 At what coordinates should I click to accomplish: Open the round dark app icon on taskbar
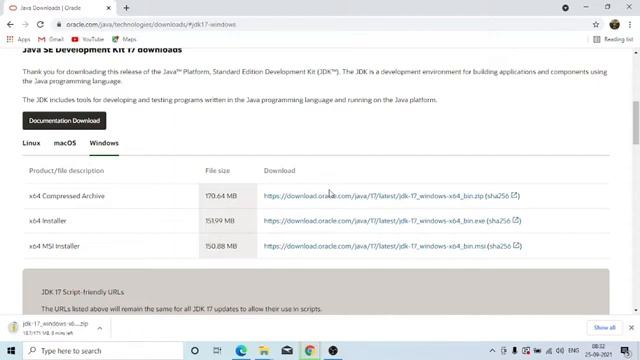pos(333,351)
